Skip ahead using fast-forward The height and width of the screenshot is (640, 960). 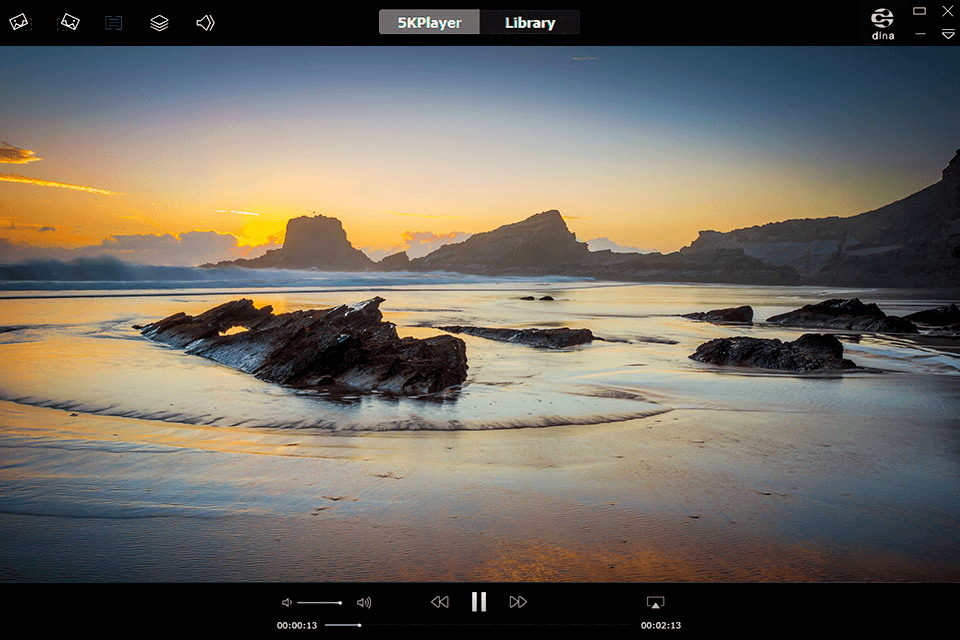[518, 601]
